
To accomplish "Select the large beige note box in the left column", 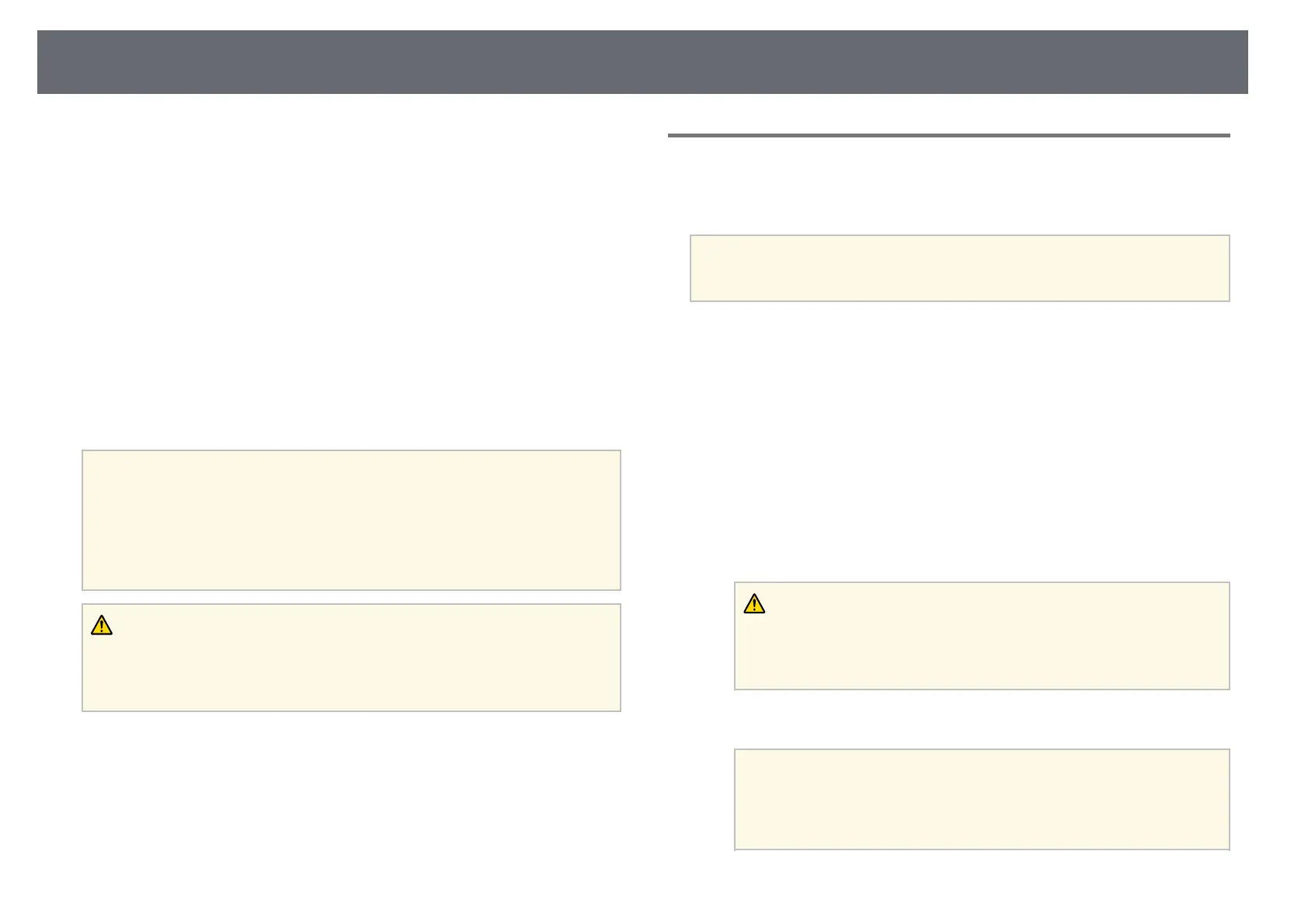I will tap(351, 519).
